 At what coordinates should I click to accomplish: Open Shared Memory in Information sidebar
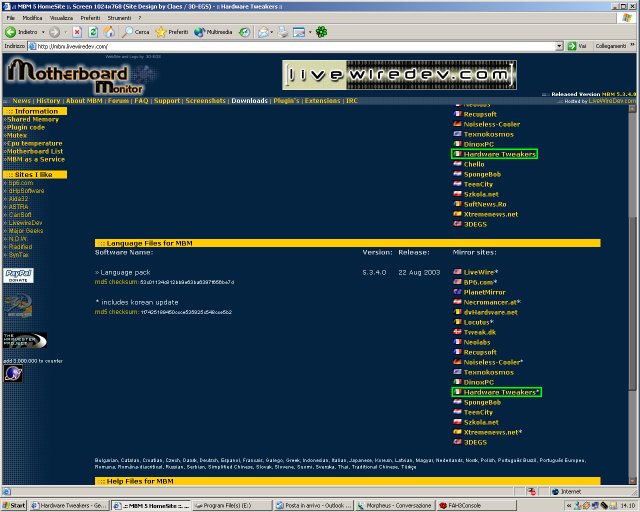[33, 119]
